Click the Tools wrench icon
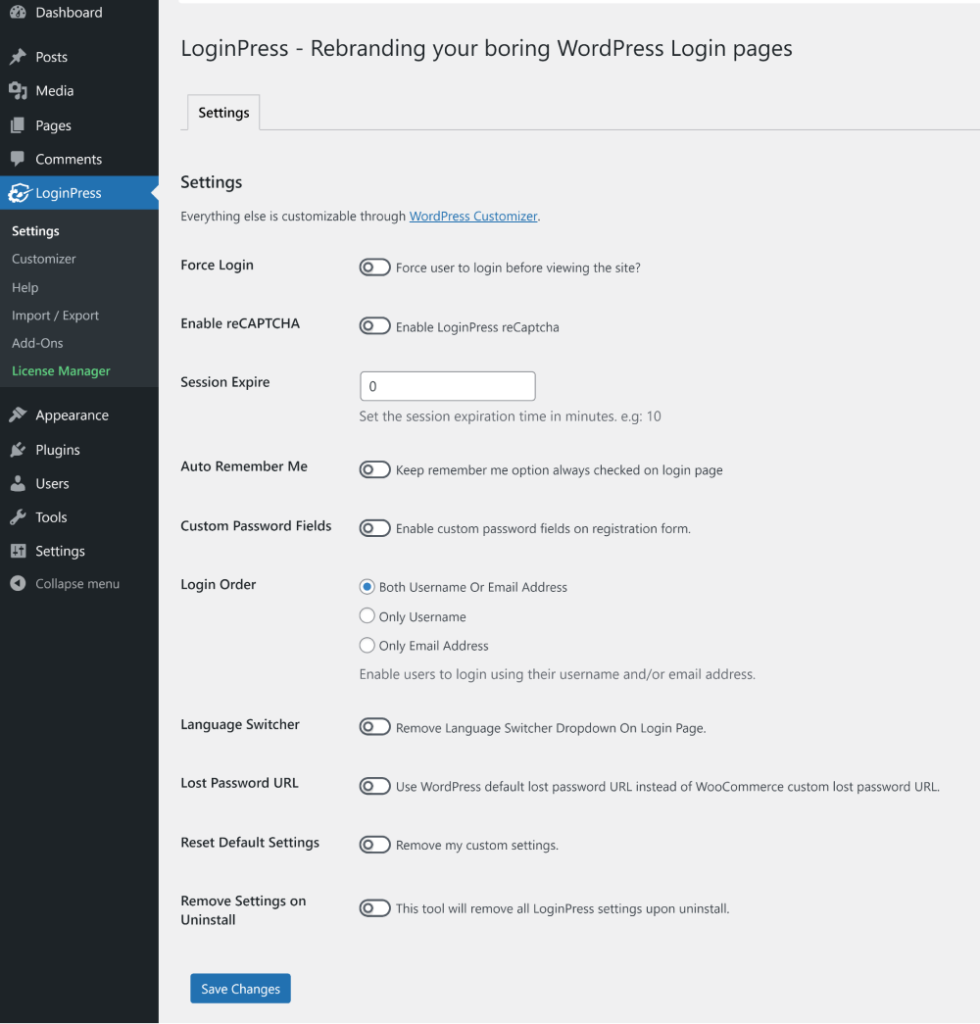The width and height of the screenshot is (980, 1024). [18, 517]
